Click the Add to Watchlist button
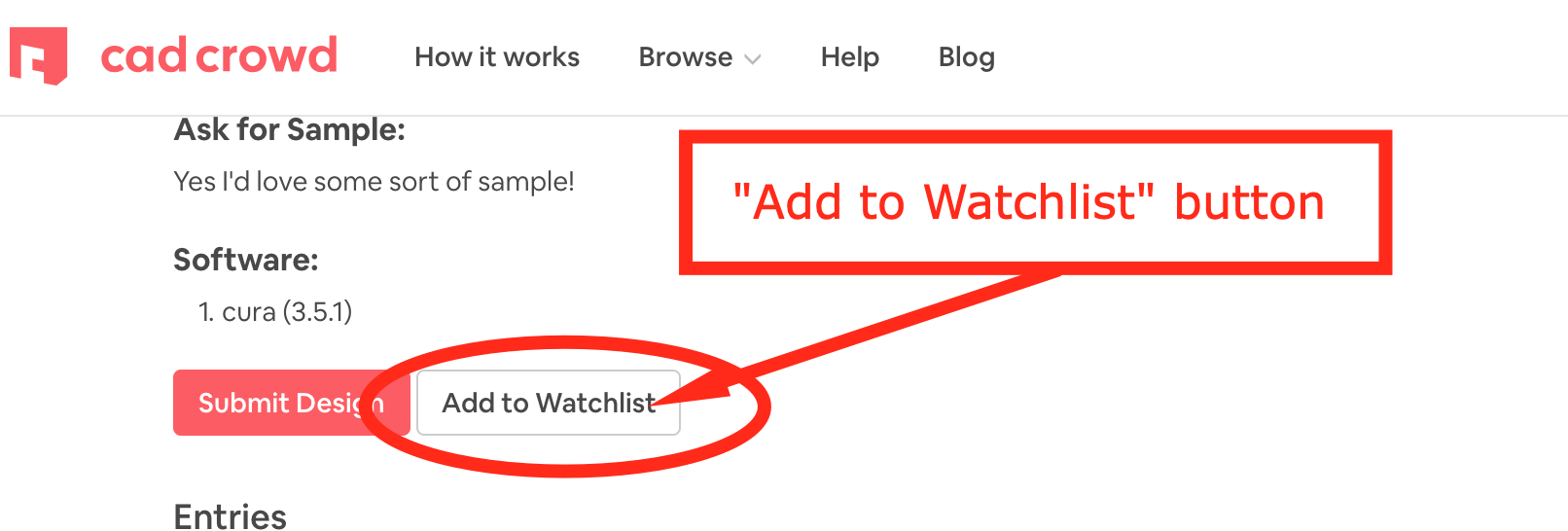Screen dimensions: 1568x531 pos(549,403)
